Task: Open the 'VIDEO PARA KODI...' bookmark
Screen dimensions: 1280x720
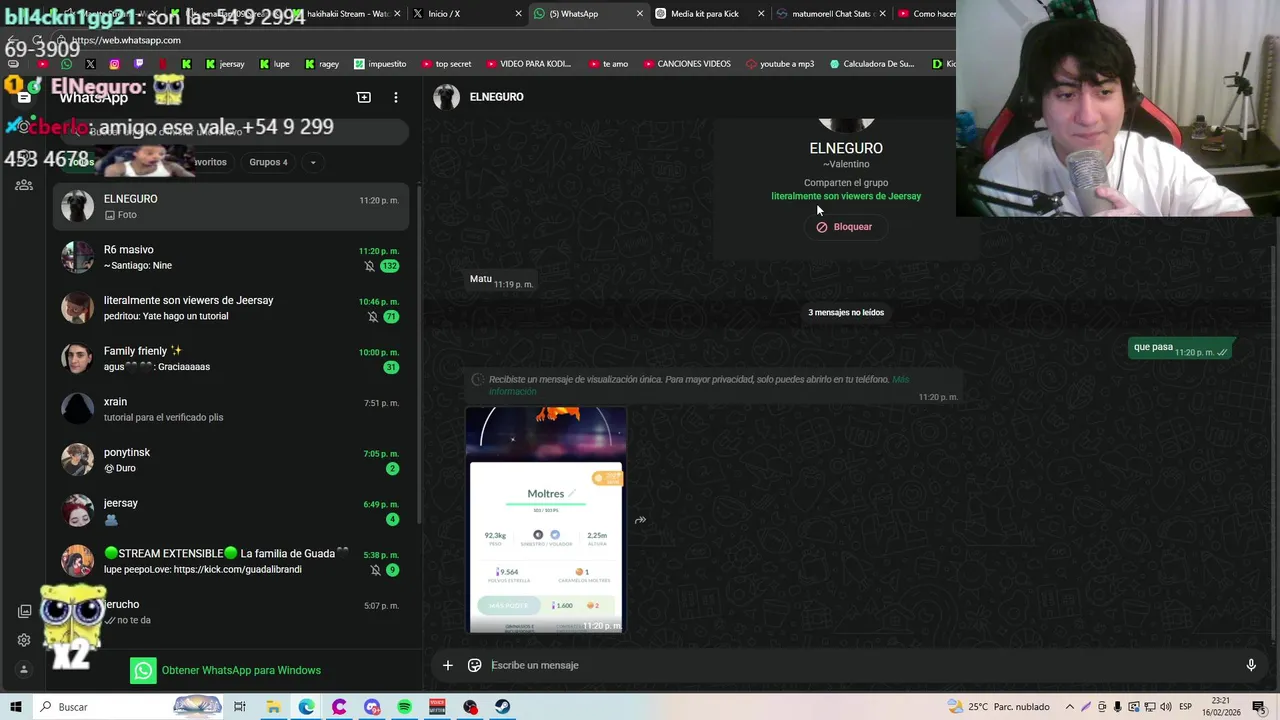Action: coord(528,64)
